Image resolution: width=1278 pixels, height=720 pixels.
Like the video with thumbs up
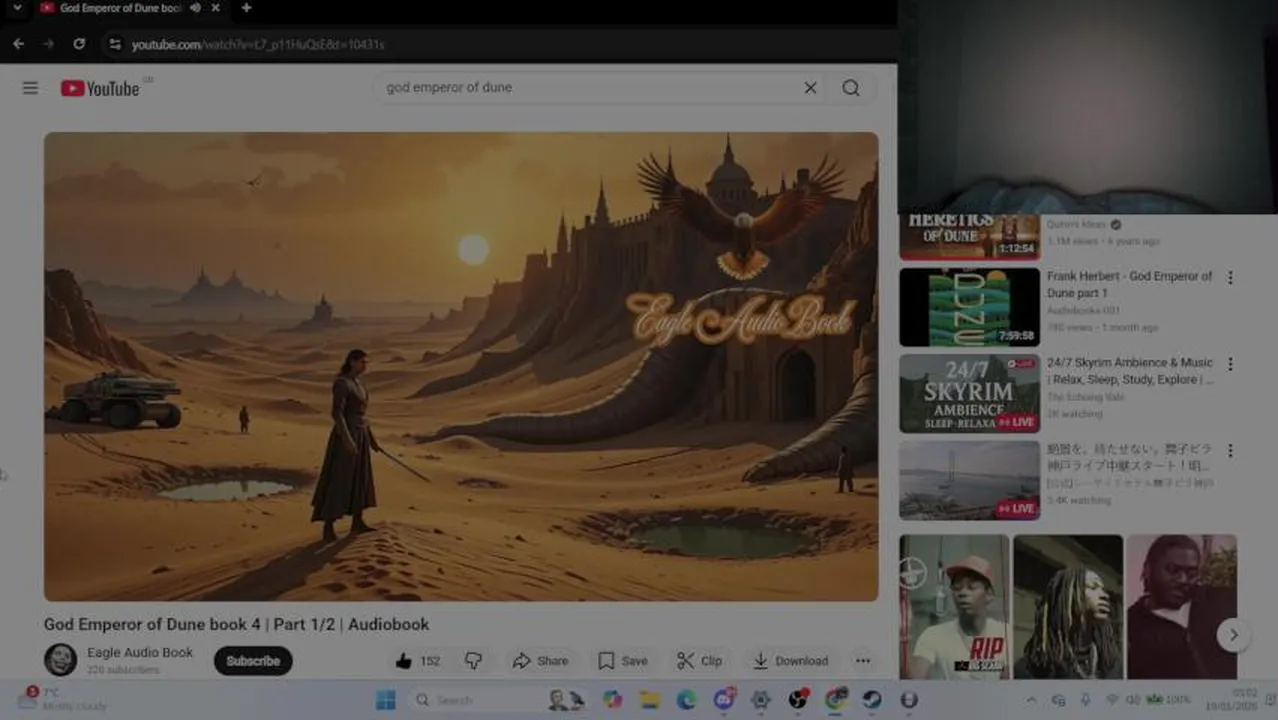coord(417,661)
